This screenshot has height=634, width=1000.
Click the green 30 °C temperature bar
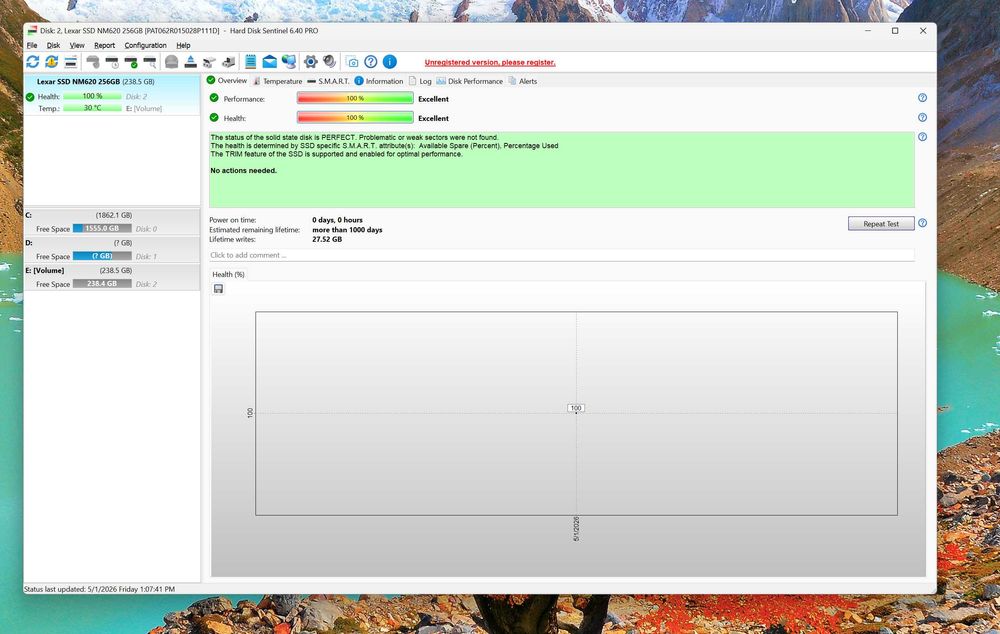(x=92, y=108)
